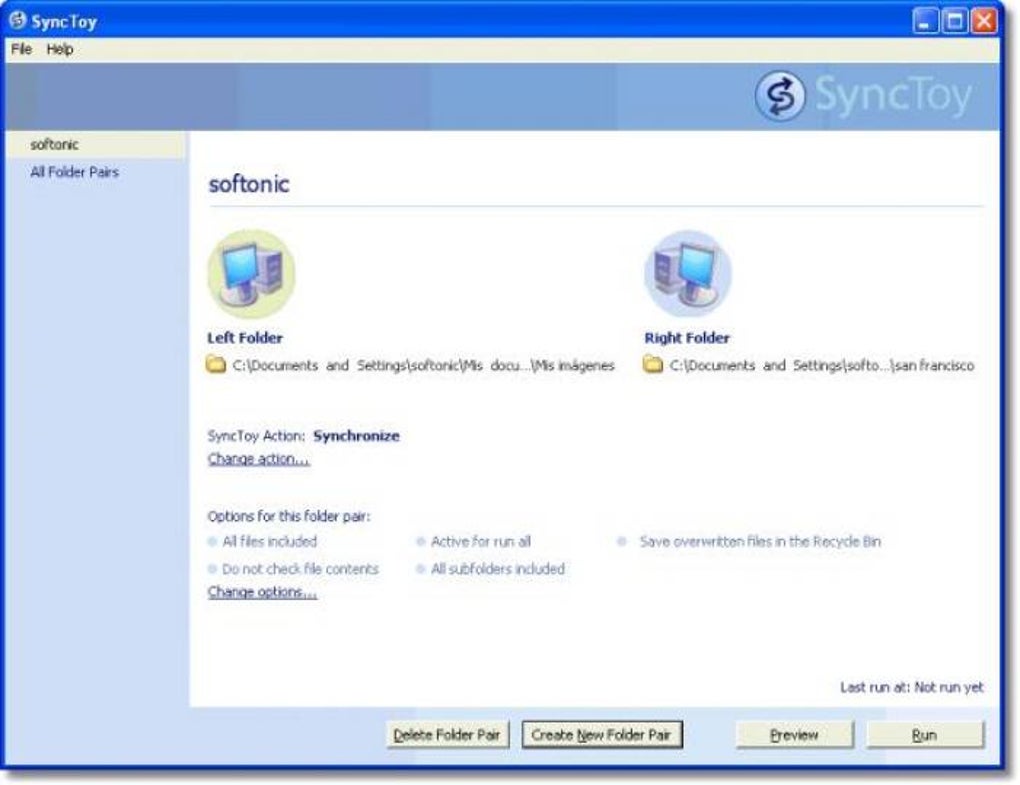Click the left folder path Mis imágenes
This screenshot has width=1020, height=785.
click(x=423, y=366)
